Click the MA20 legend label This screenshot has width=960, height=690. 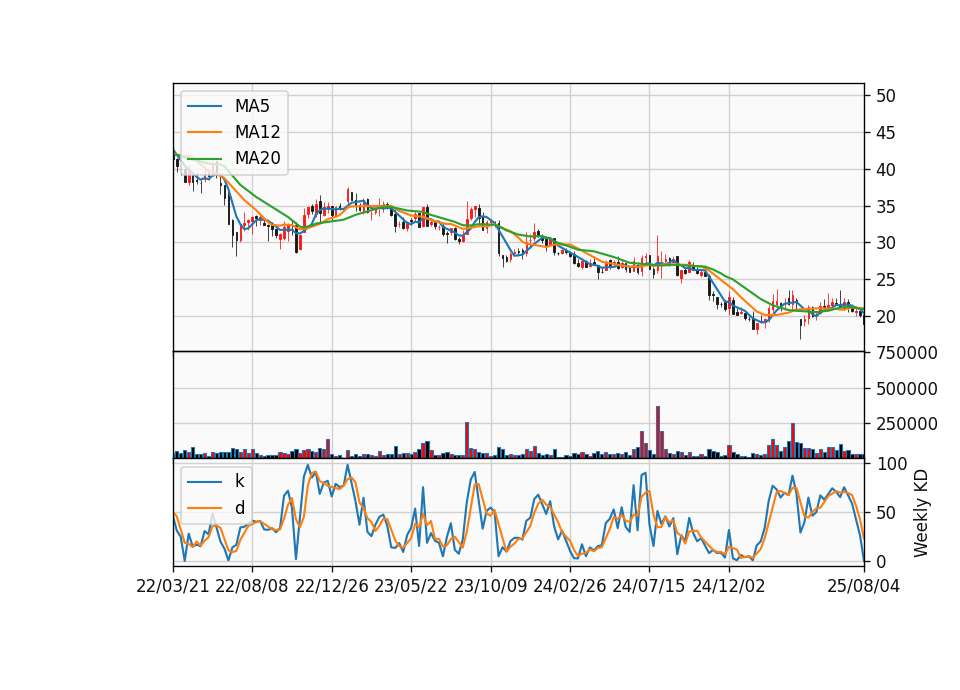click(x=257, y=158)
